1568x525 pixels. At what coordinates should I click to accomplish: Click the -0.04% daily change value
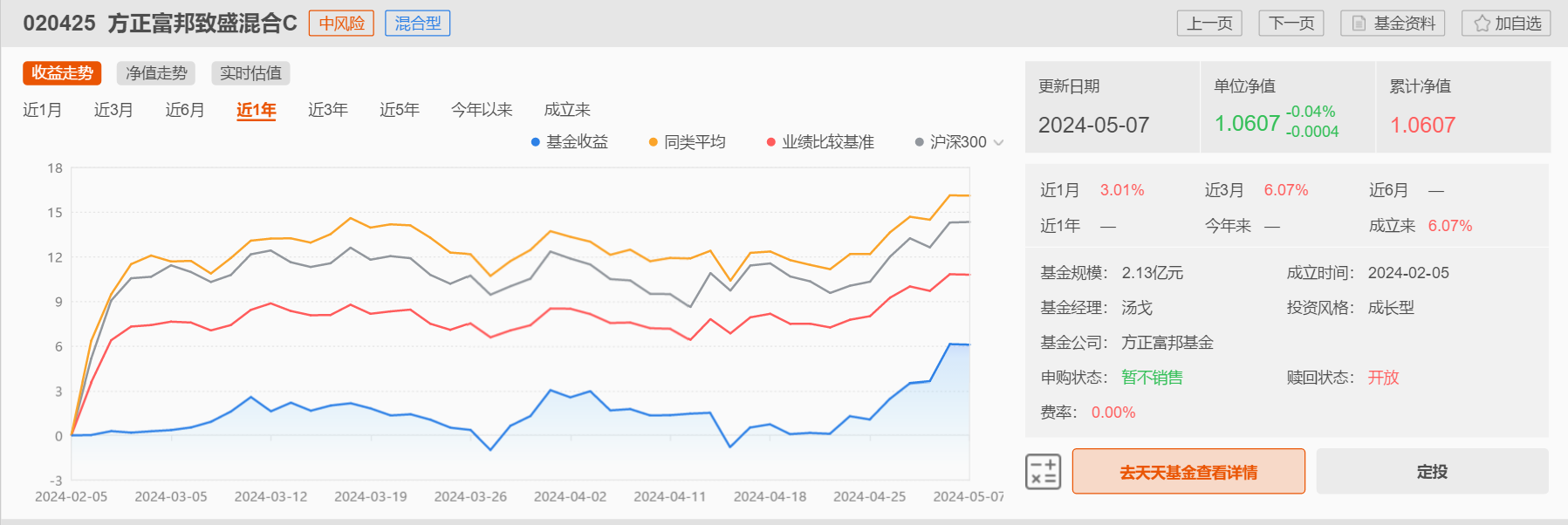tap(1311, 112)
